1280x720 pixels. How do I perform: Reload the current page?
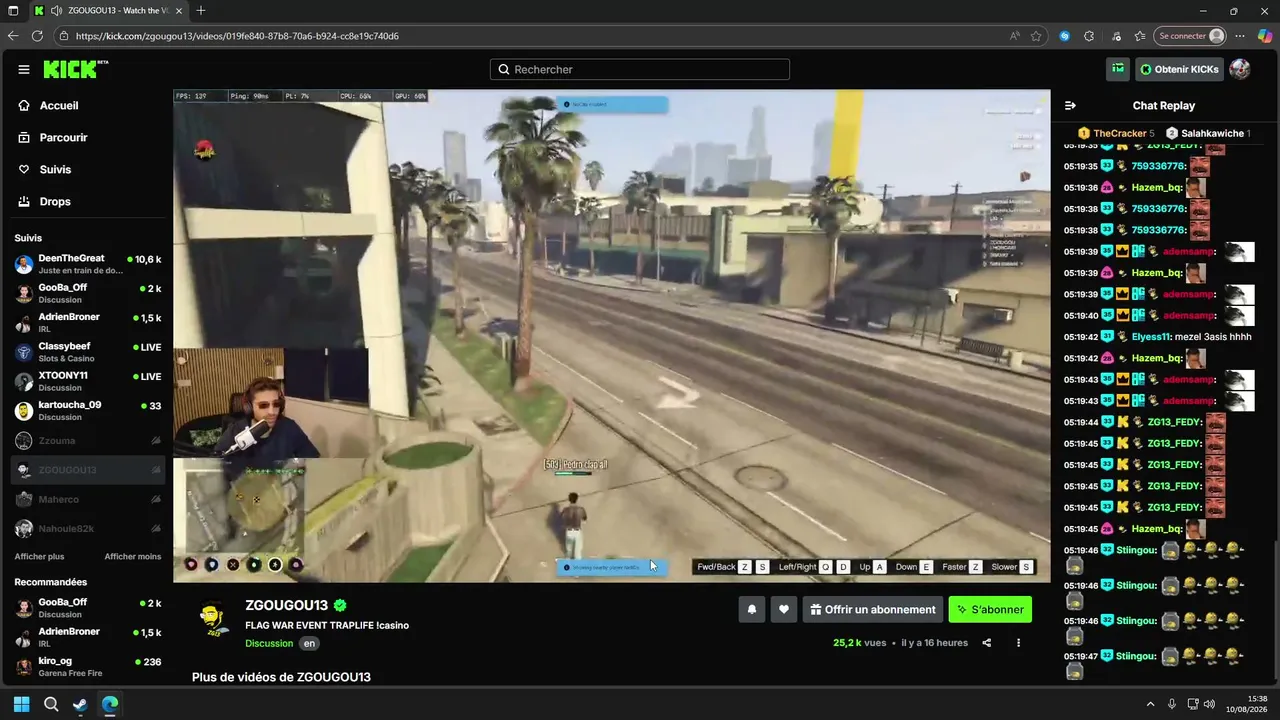point(38,36)
